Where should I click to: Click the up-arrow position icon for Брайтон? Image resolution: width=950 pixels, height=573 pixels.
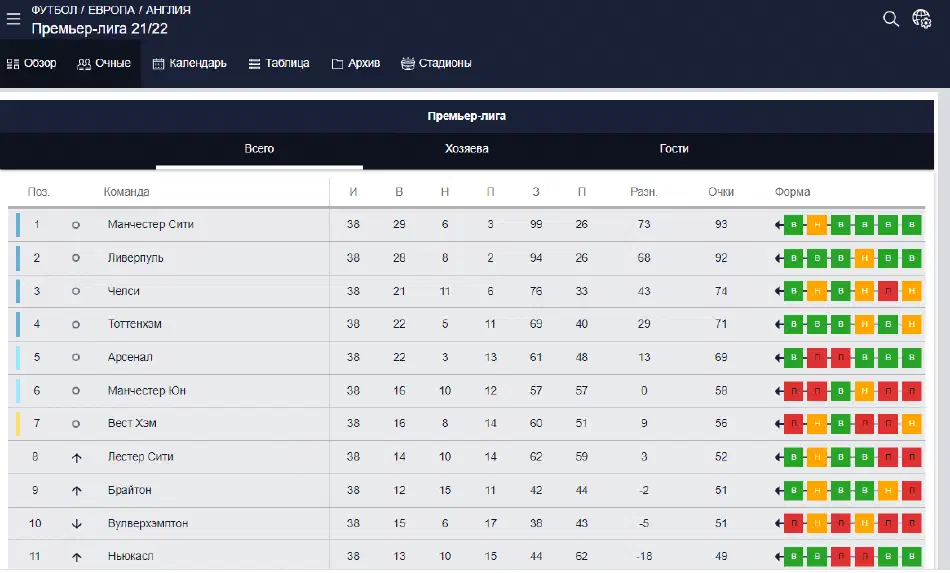point(76,491)
